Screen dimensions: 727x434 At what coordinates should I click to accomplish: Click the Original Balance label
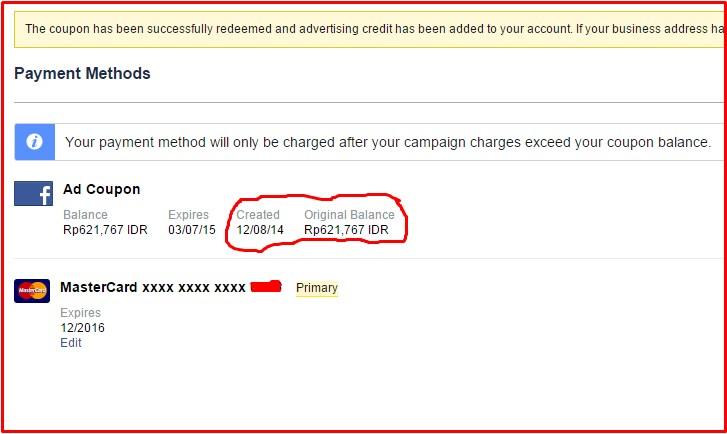click(x=349, y=215)
